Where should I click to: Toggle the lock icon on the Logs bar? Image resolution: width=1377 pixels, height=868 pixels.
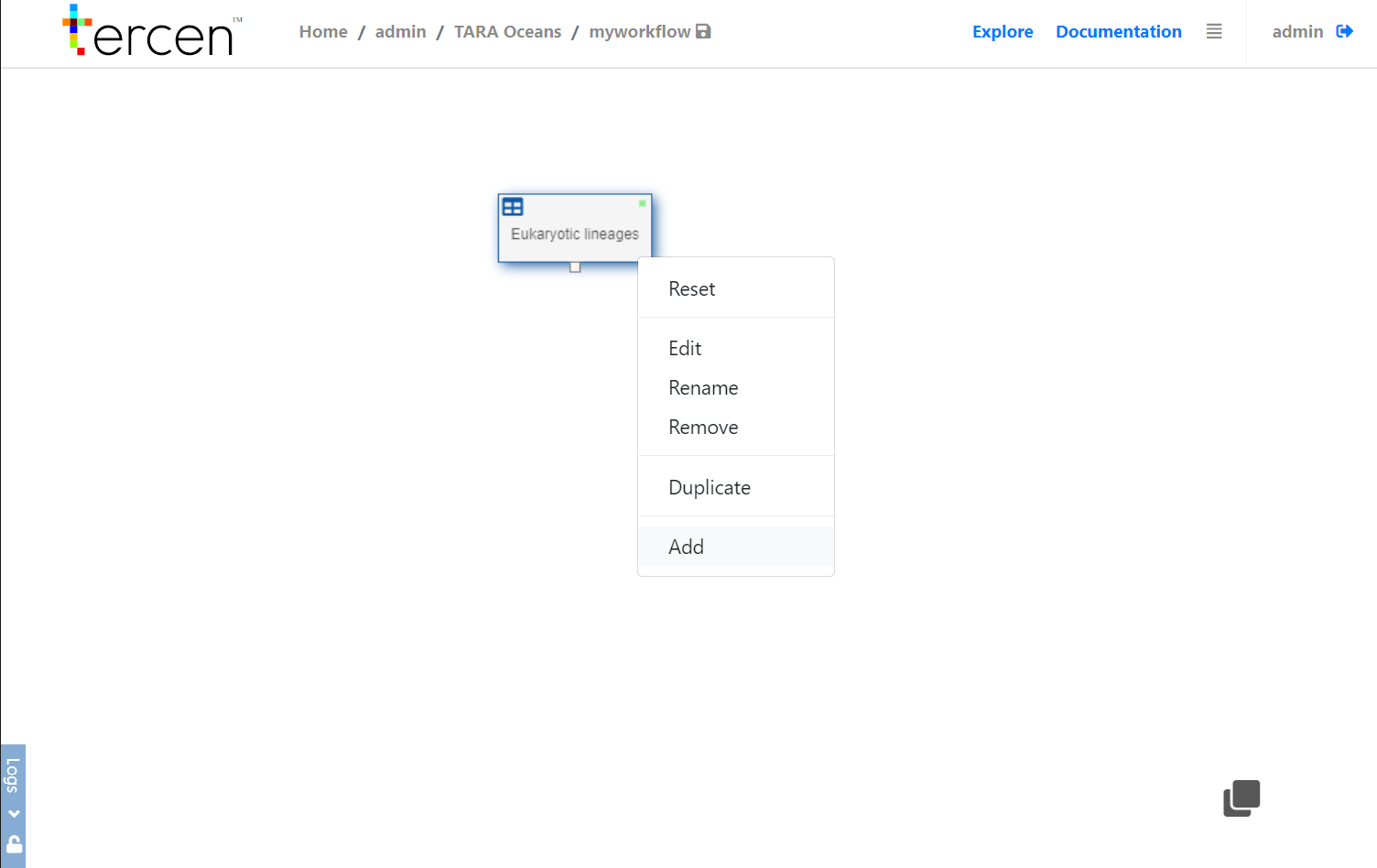coord(14,843)
